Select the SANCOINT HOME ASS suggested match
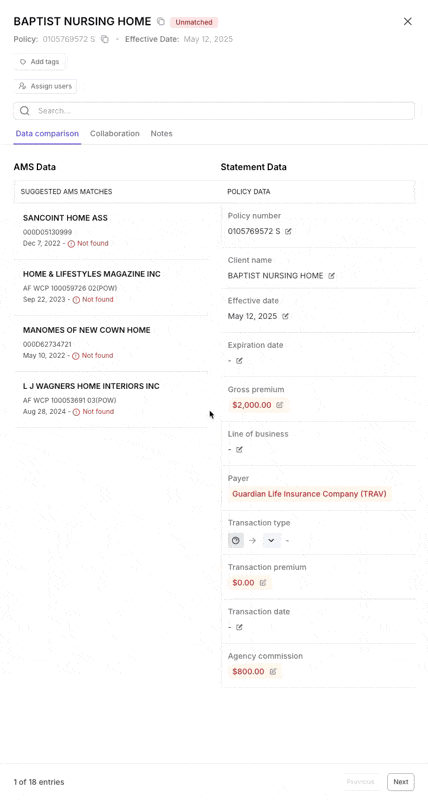The image size is (428, 800). (x=111, y=231)
